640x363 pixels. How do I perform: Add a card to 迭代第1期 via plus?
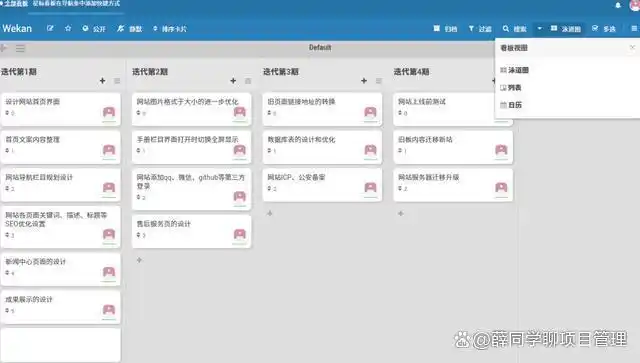[x=102, y=81]
